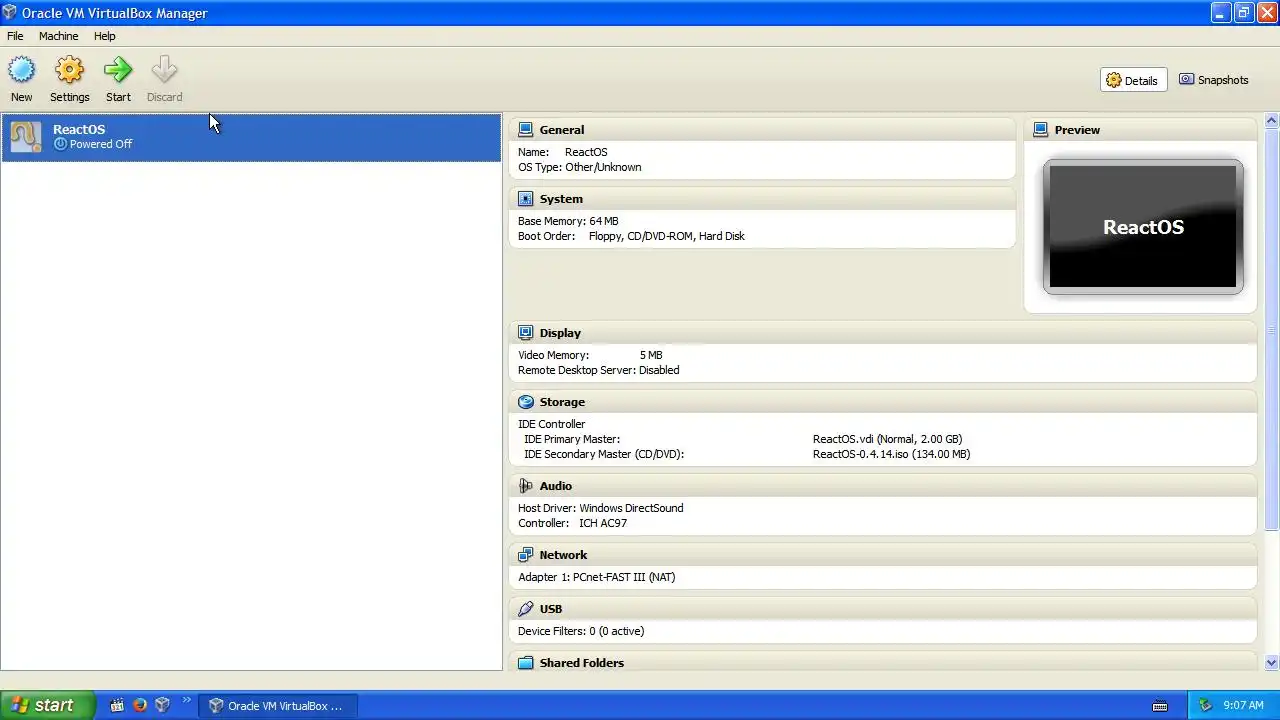Viewport: 1280px width, 720px height.
Task: Click the vertical scrollbar thumb in details pane
Action: [1272, 330]
